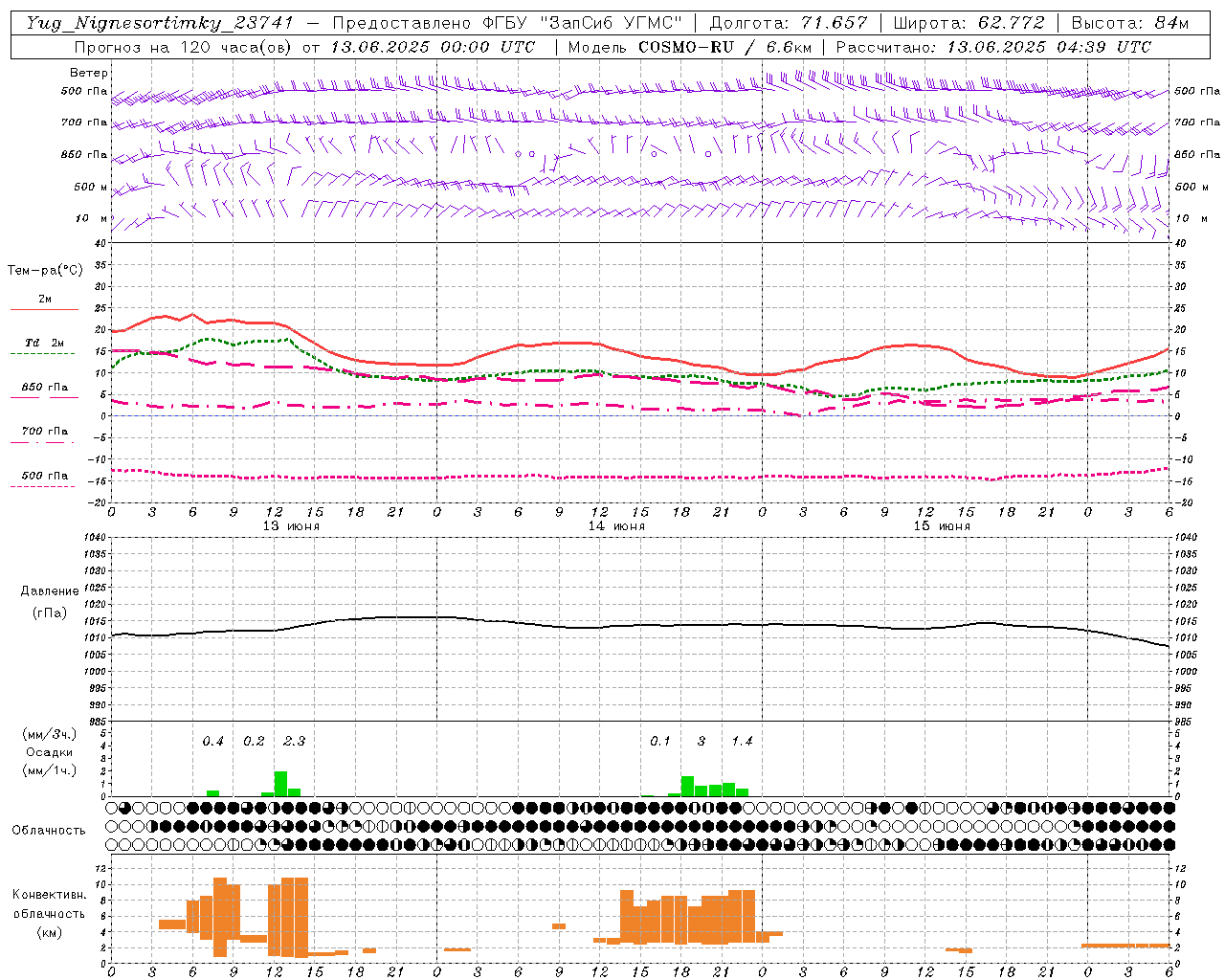Click the 'Осадки' precipitation label
The width and height of the screenshot is (1225, 980).
tap(50, 752)
